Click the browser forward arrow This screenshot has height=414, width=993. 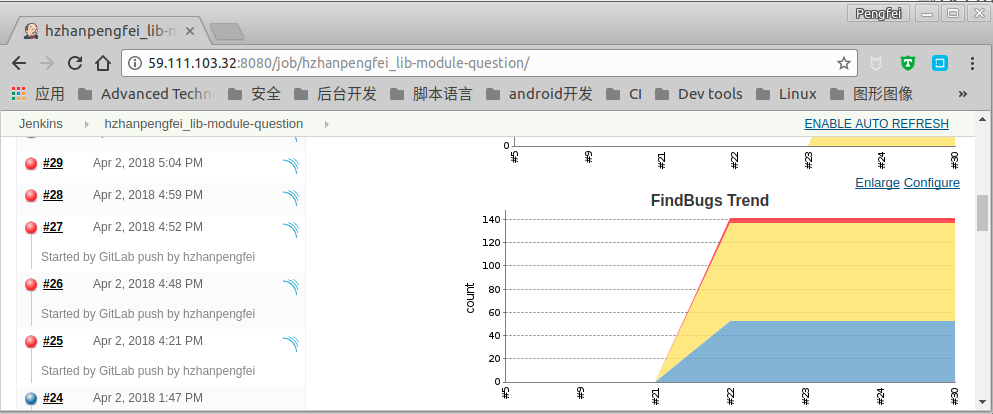point(47,63)
